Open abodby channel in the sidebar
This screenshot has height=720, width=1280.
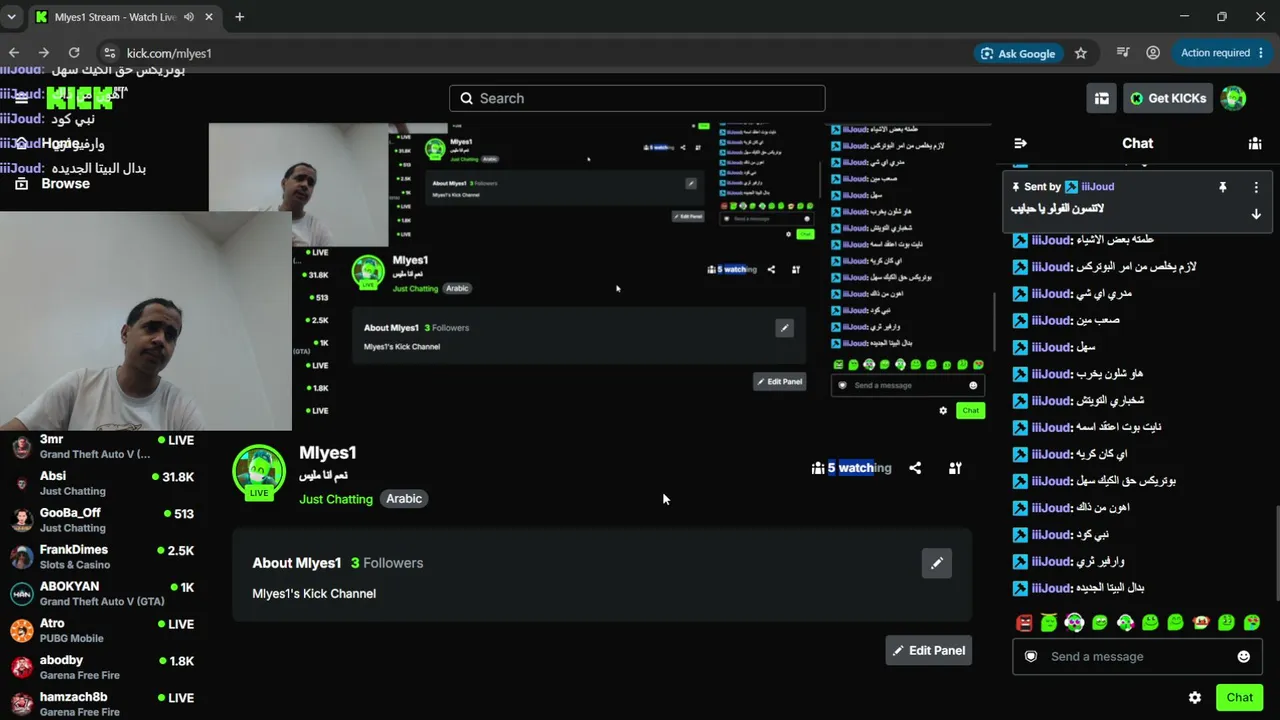[x=103, y=668]
